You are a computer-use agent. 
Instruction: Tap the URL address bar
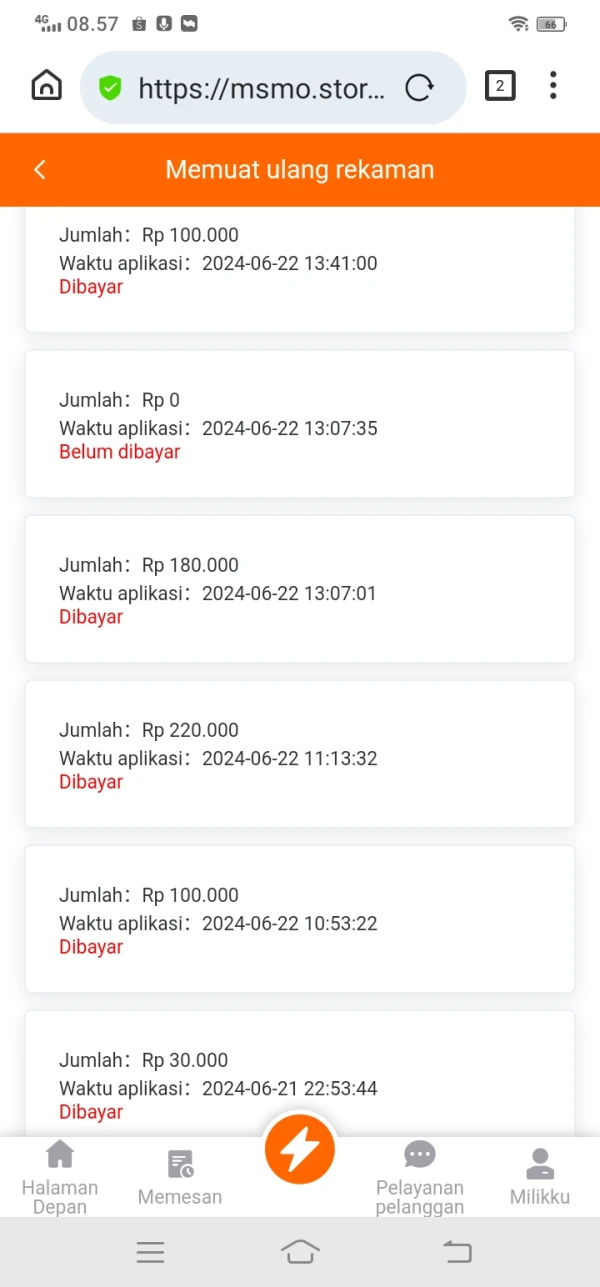(260, 88)
